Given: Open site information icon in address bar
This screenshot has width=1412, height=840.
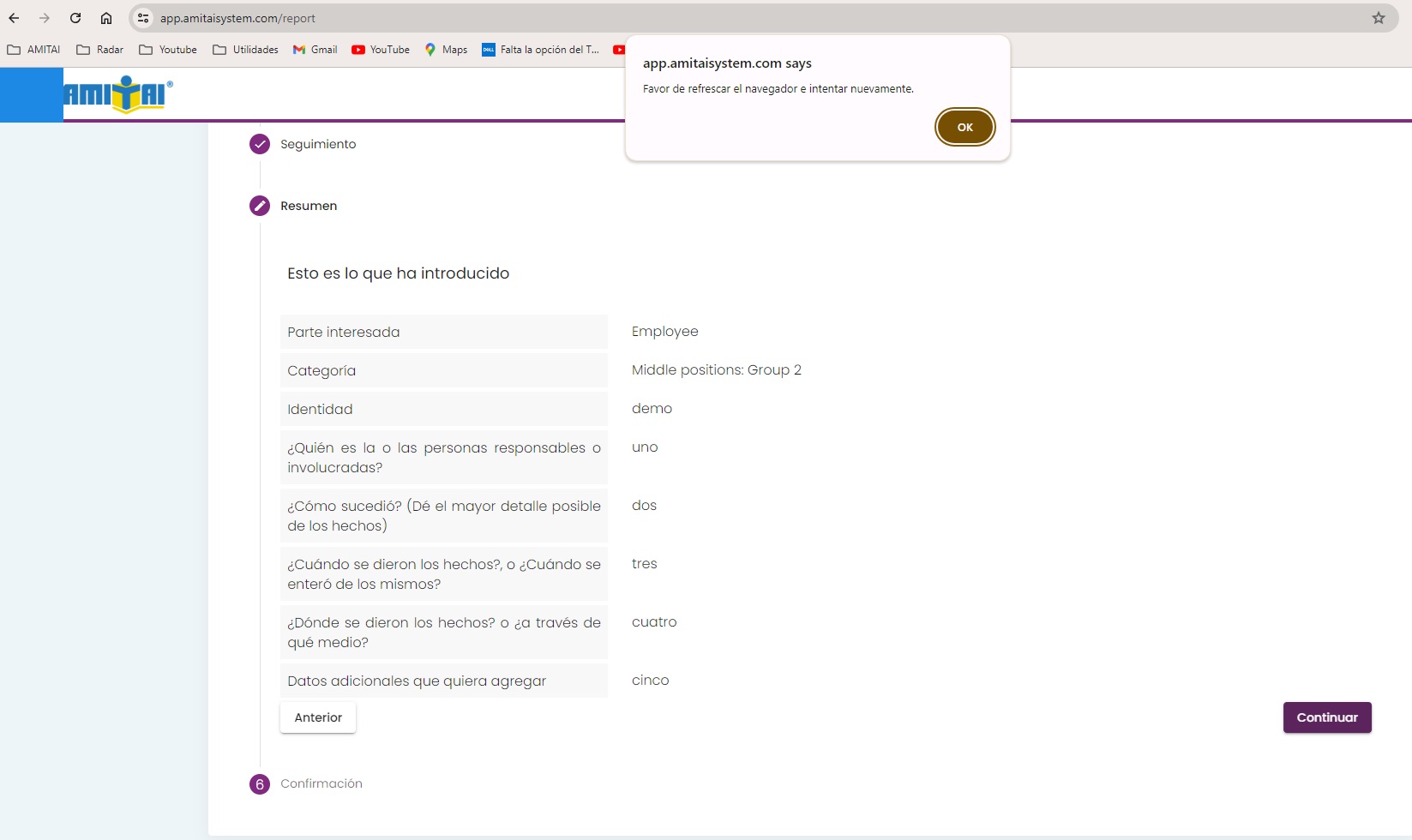Looking at the screenshot, I should click(x=143, y=18).
